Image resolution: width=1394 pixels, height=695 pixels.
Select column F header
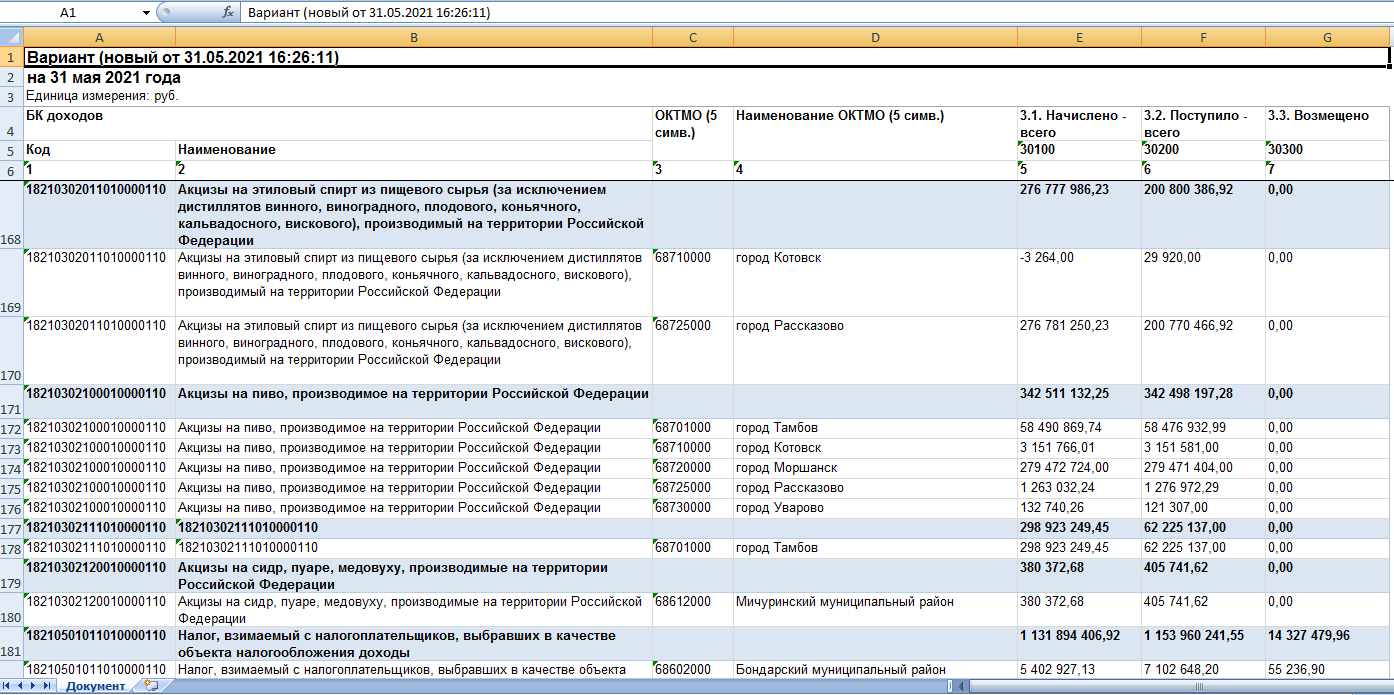pos(1203,37)
